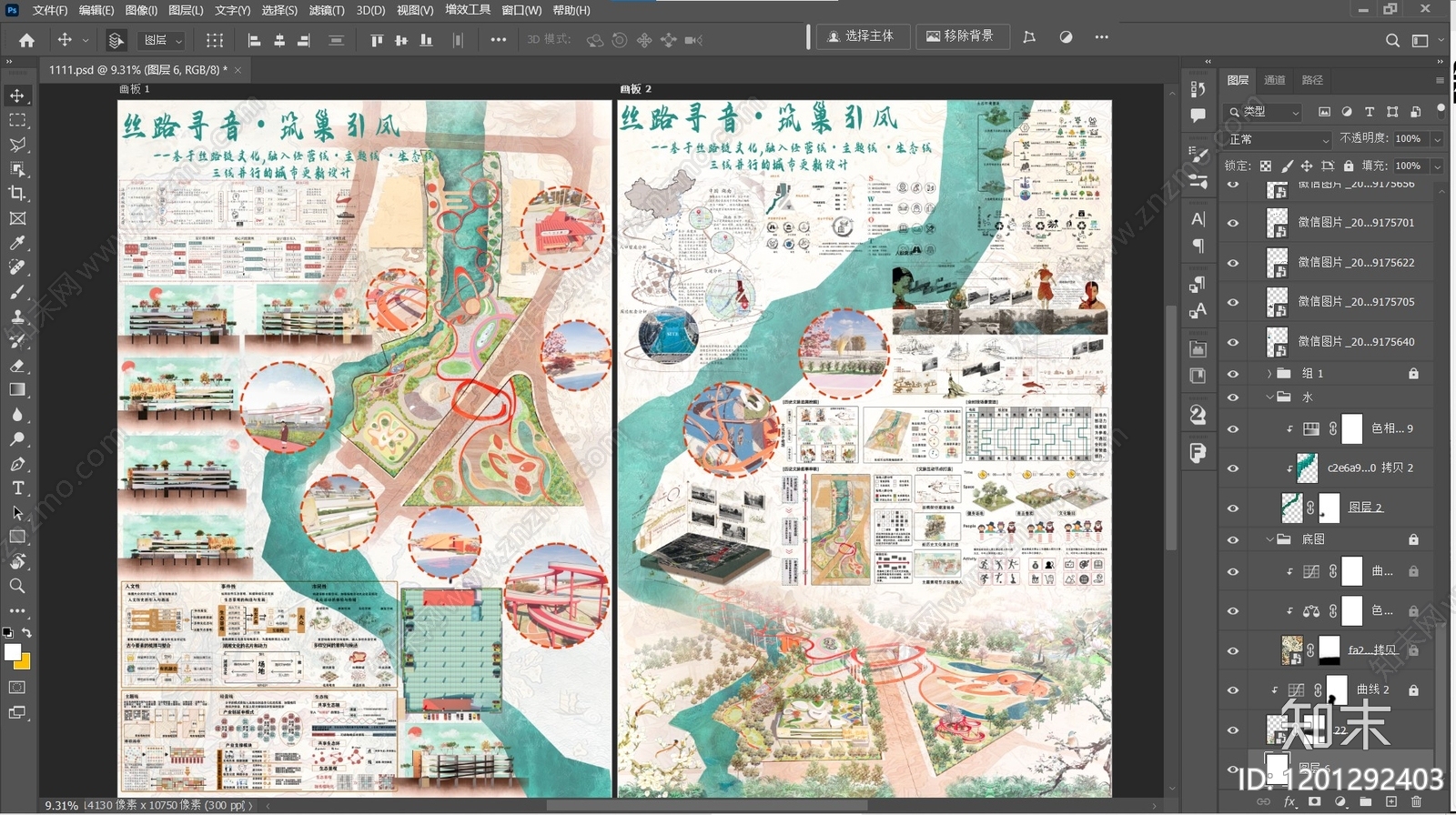Viewport: 1456px width, 815px height.
Task: Select the Rectangle shape tool
Action: 17,538
